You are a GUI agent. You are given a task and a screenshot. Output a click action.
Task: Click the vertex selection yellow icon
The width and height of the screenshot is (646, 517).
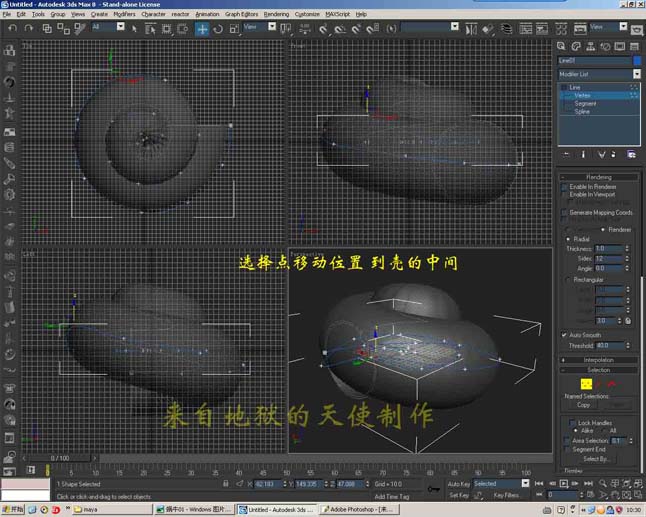coord(586,384)
